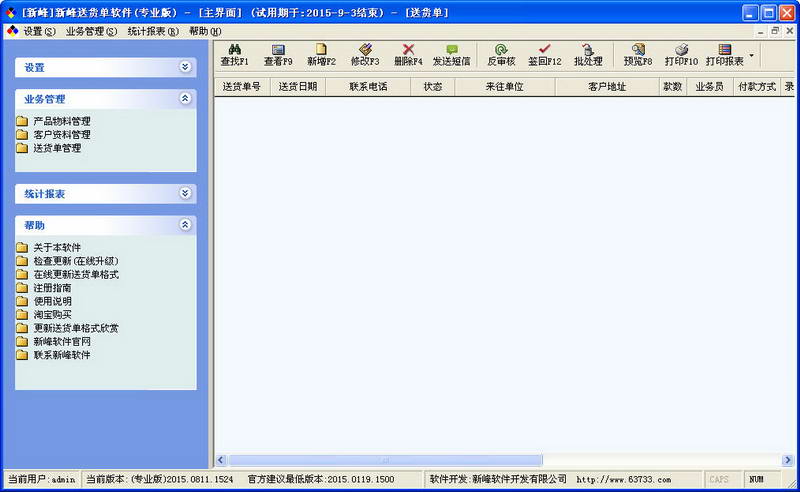Expand the 设置 sidebar panel

pyautogui.click(x=185, y=67)
